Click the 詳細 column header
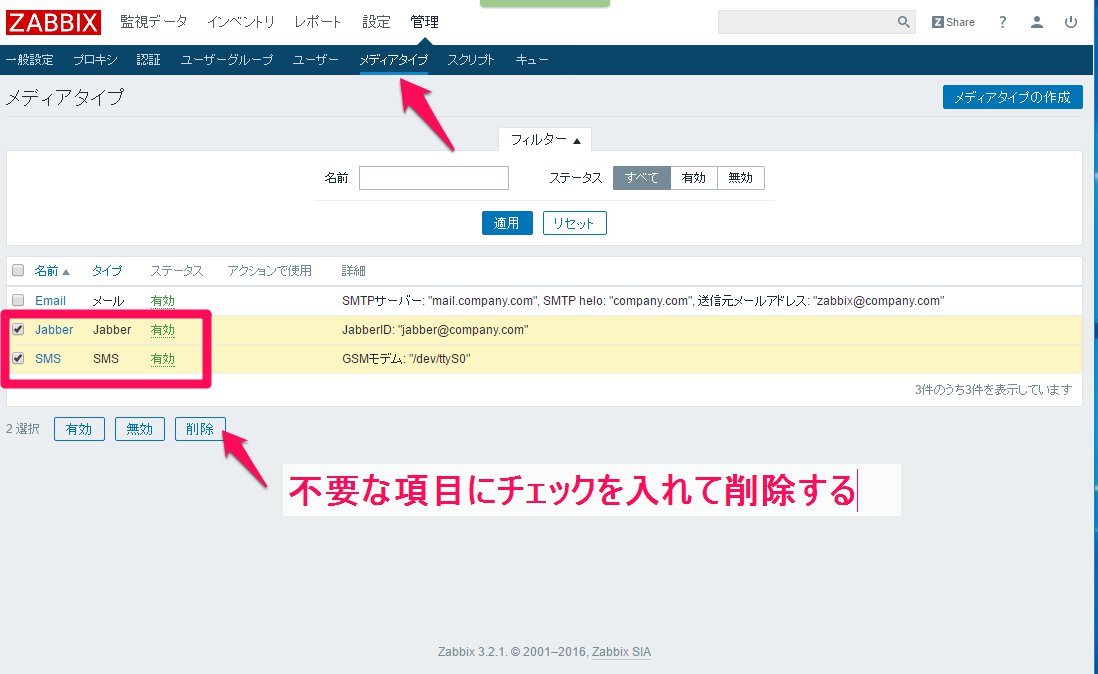1098x674 pixels. coord(354,271)
